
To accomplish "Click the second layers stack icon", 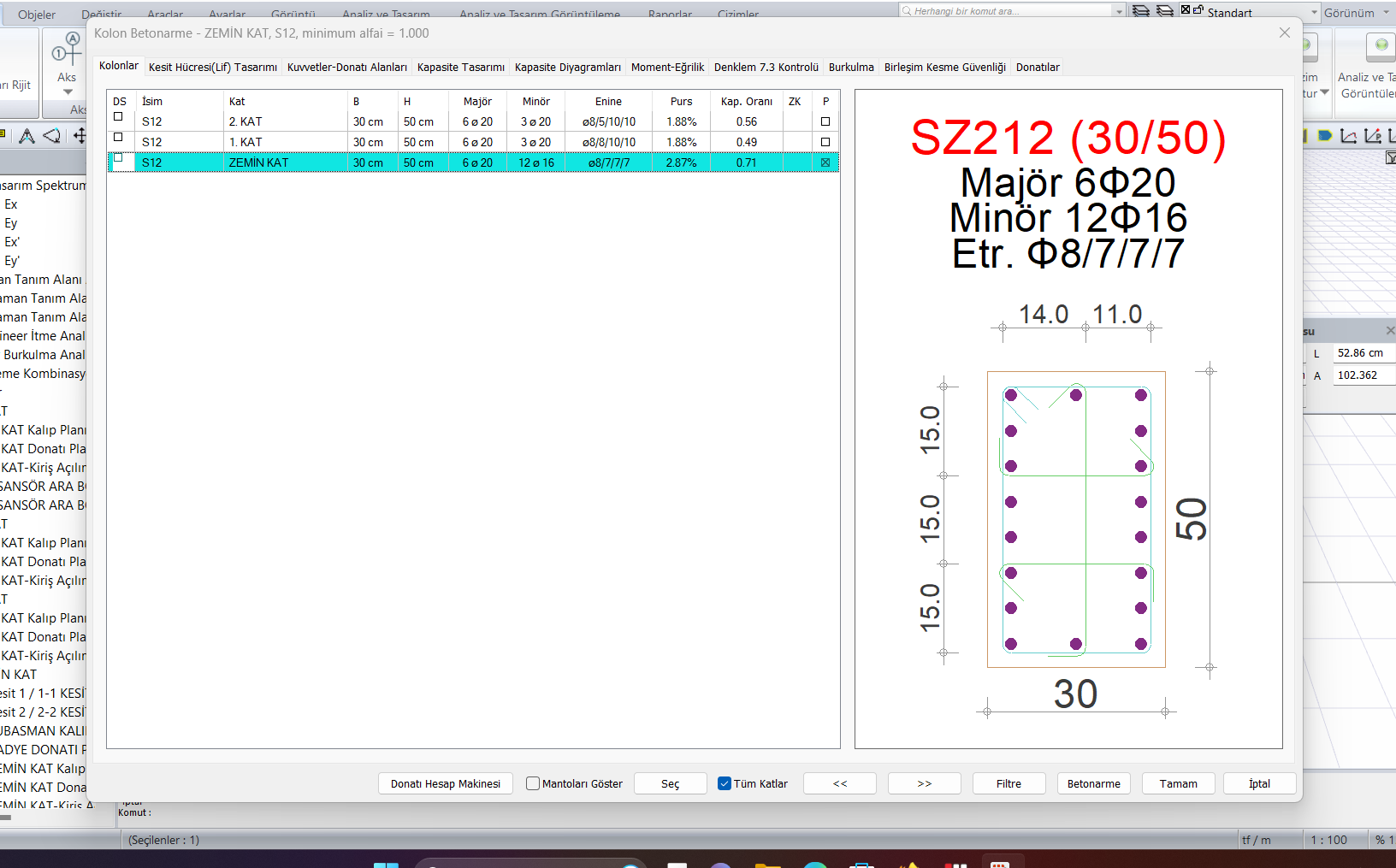I will 1164,11.
